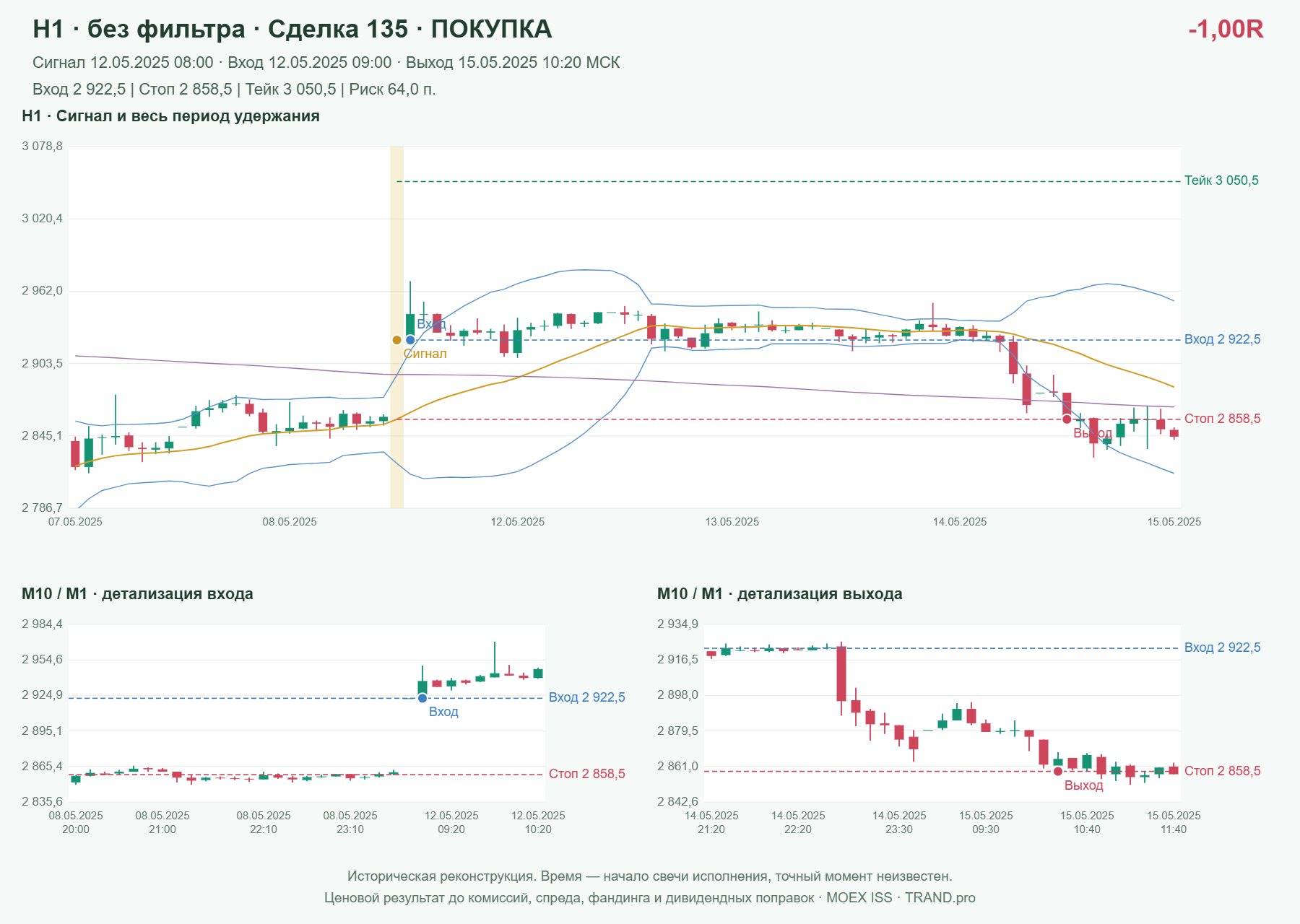Click the 2 984,4 price on the entry chart axis

42,624
